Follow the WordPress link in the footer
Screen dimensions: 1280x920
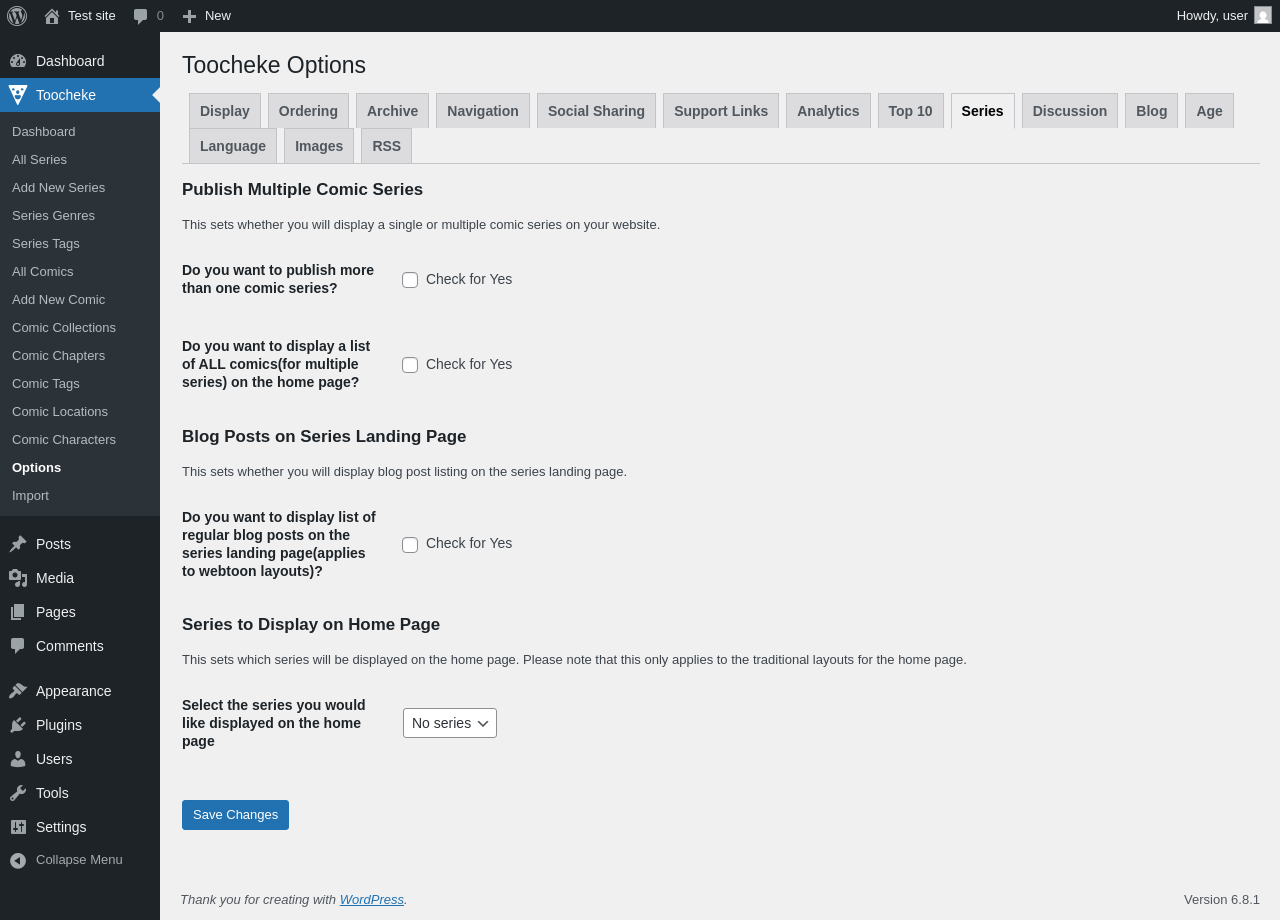[x=371, y=899]
